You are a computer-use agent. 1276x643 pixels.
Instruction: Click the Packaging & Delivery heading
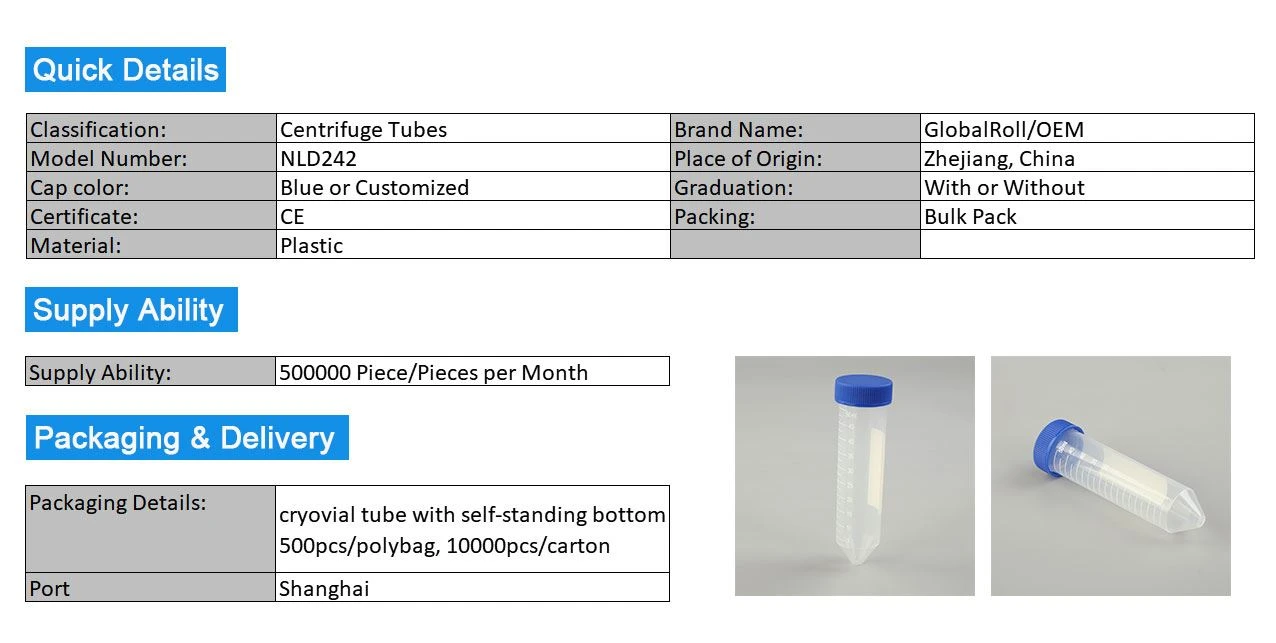tap(187, 437)
